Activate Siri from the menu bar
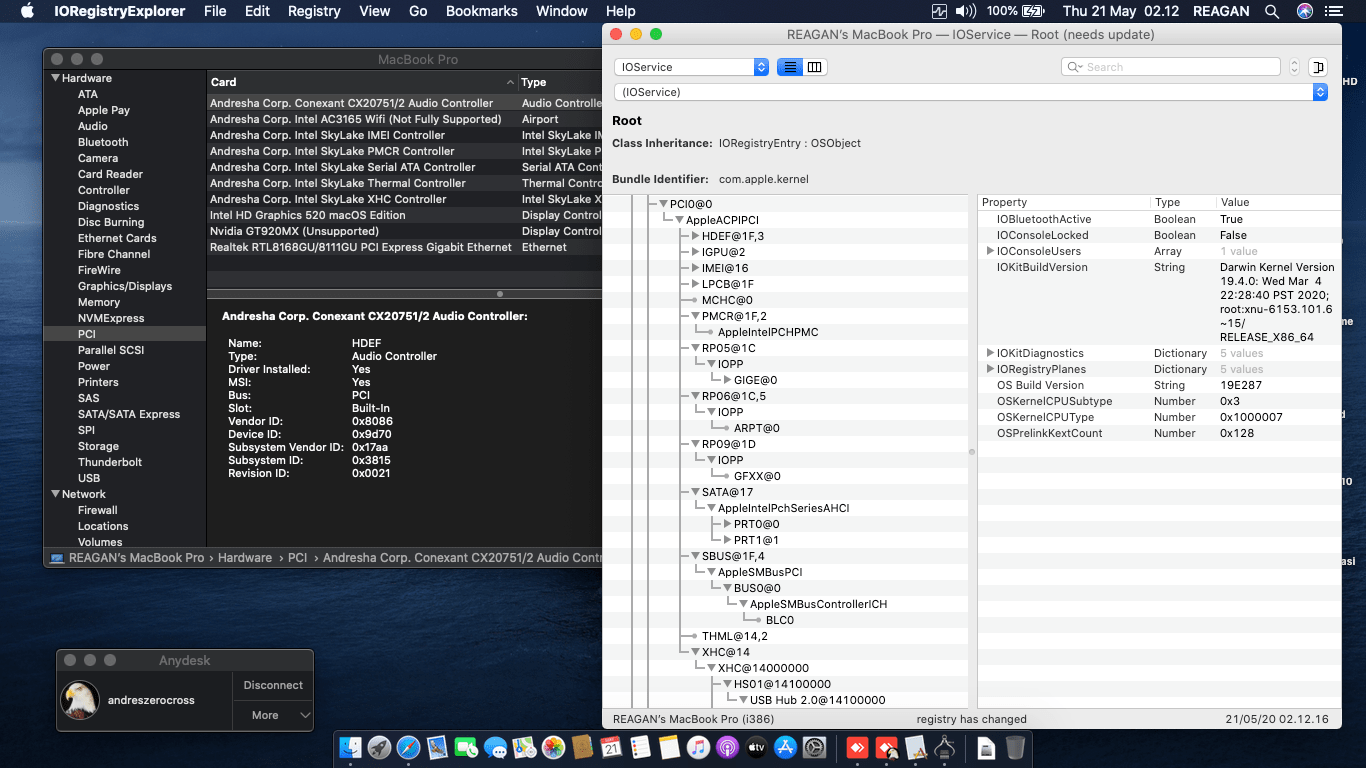 click(1305, 11)
